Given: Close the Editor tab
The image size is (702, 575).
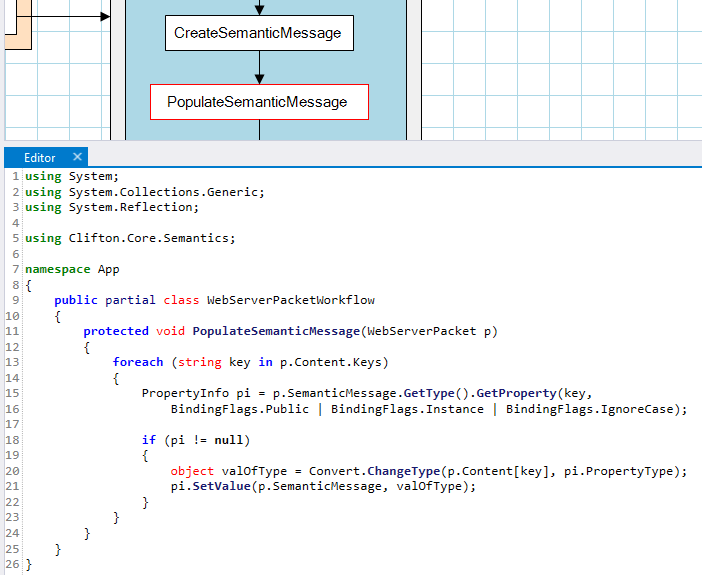Looking at the screenshot, I should pyautogui.click(x=77, y=157).
